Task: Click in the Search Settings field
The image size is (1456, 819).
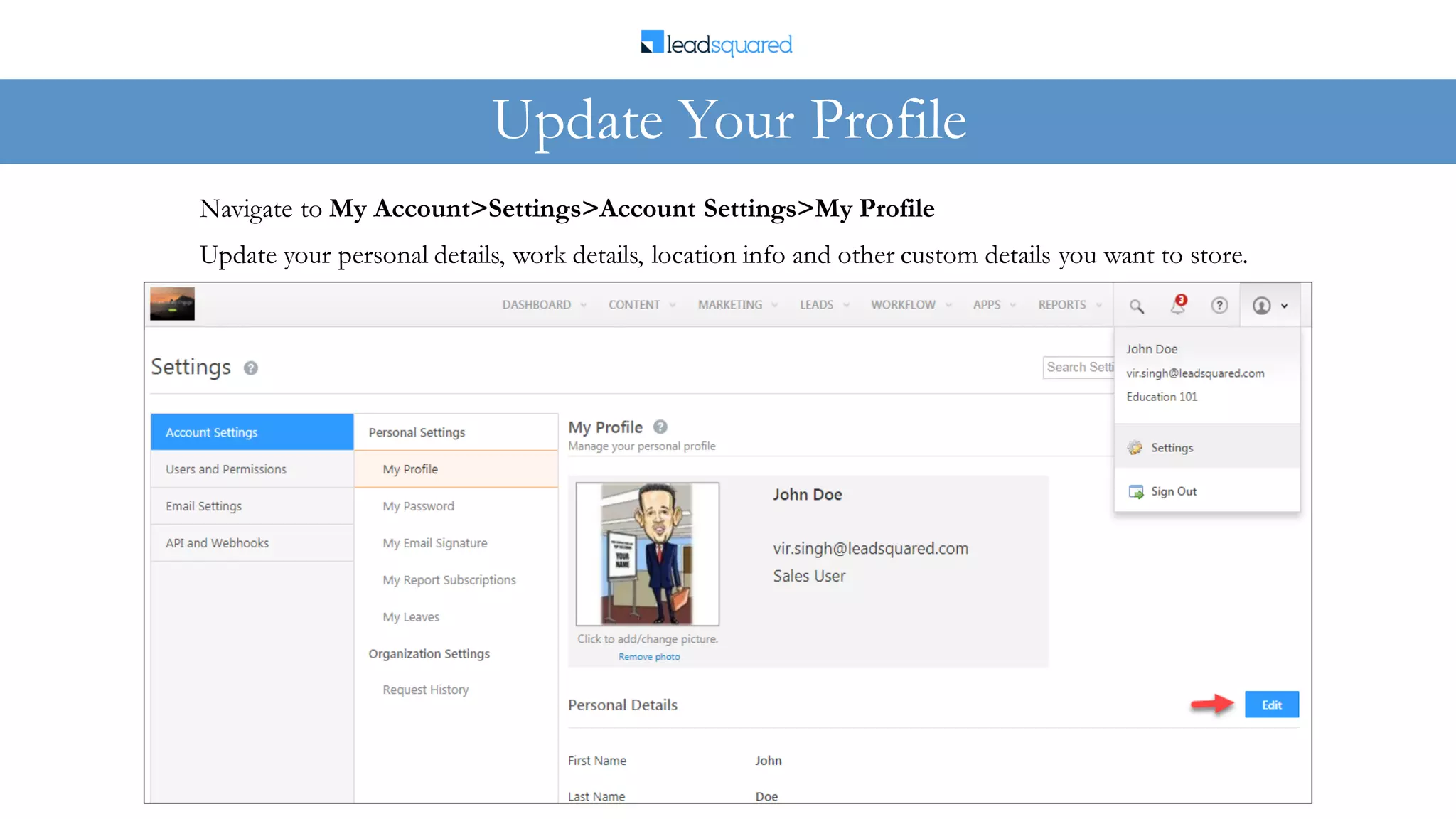Action: [1078, 368]
